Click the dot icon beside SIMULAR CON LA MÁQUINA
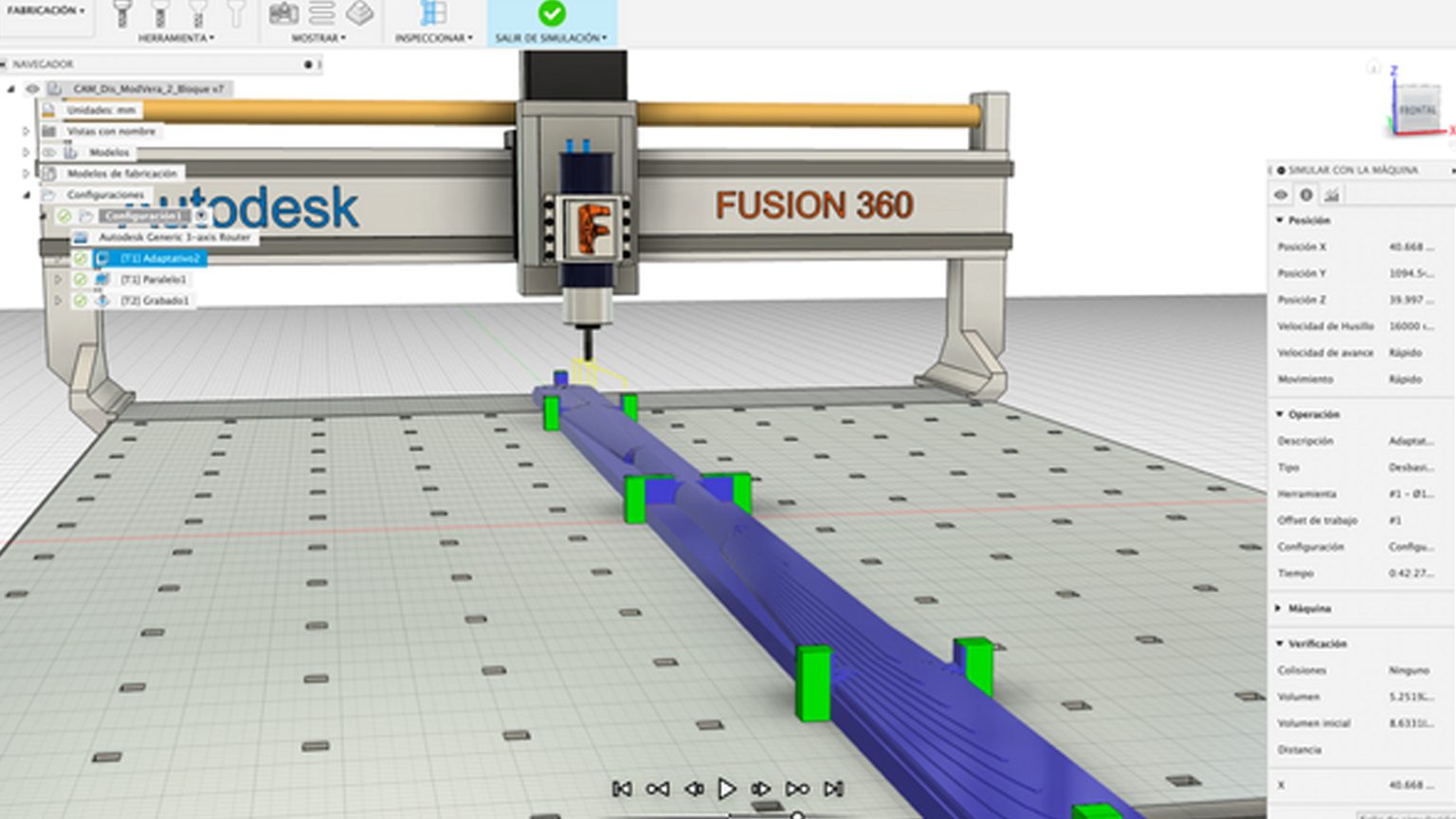The height and width of the screenshot is (819, 1456). point(1281,171)
